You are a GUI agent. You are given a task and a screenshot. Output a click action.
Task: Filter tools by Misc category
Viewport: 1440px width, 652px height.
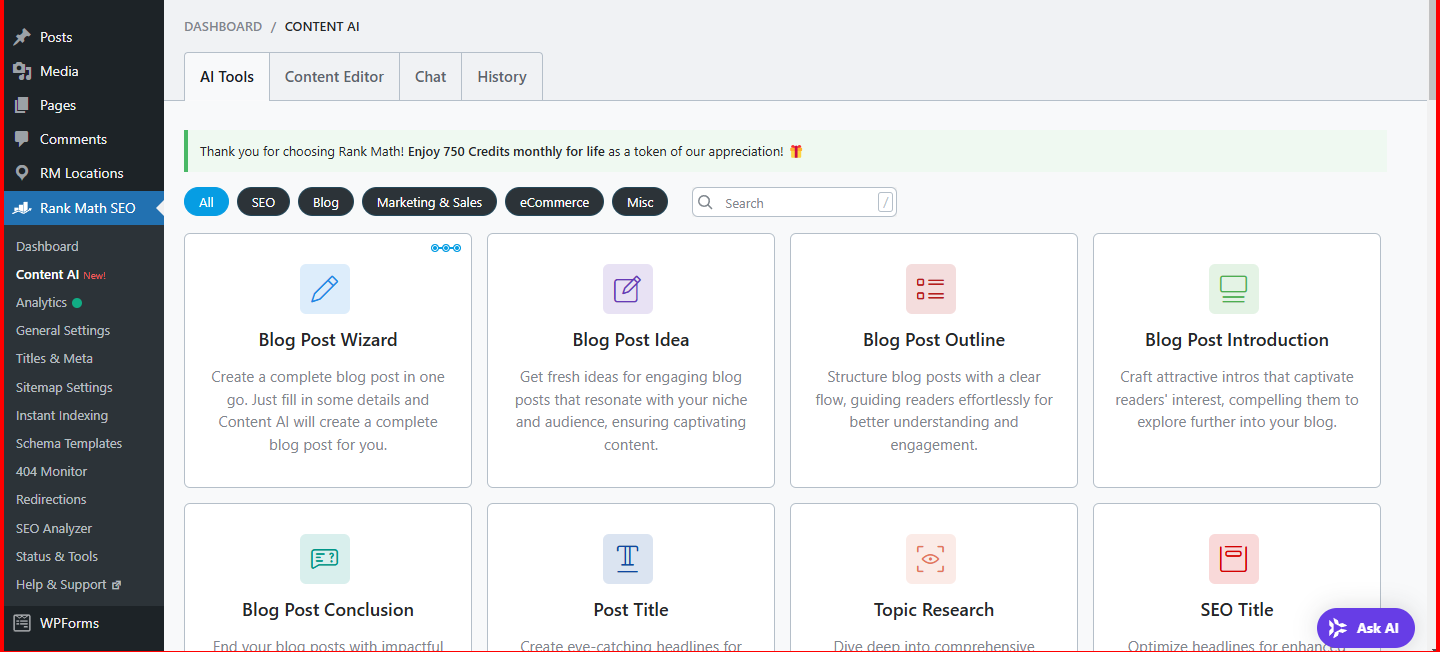pos(640,202)
